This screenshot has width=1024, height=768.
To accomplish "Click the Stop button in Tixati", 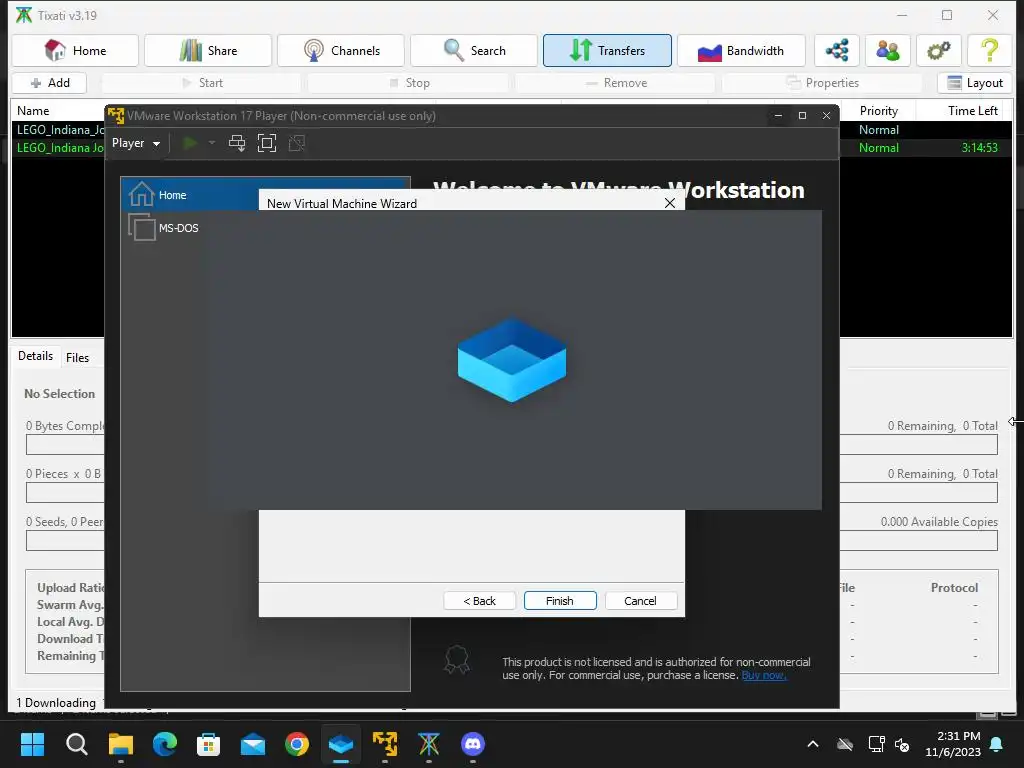I will [x=409, y=83].
